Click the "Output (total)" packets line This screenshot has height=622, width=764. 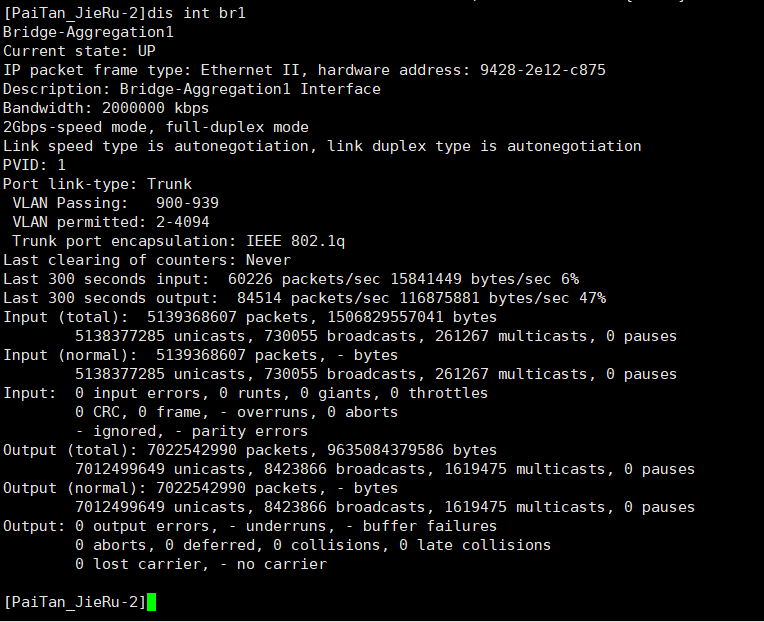[x=250, y=450]
